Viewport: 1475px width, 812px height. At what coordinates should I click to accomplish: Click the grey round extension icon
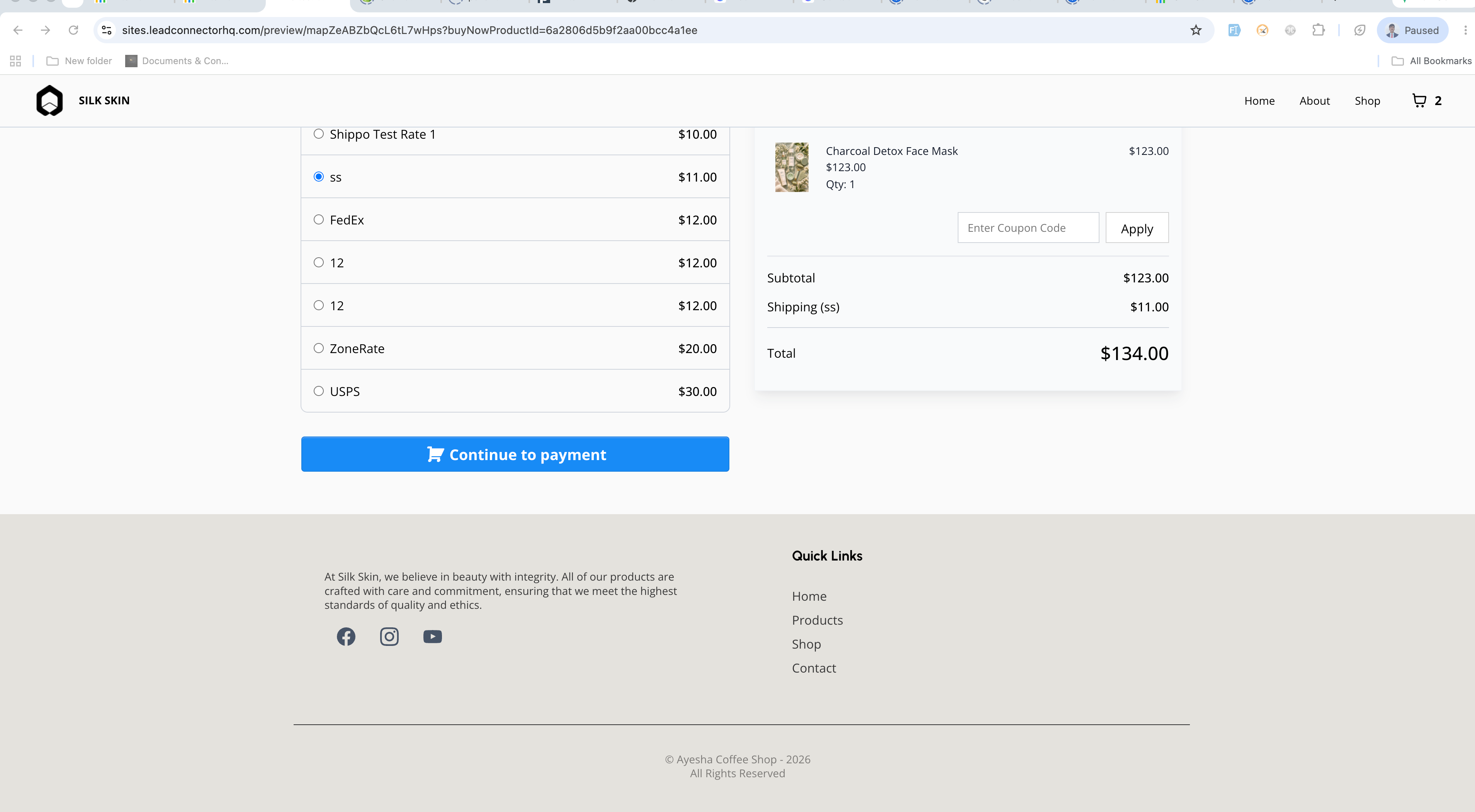1290,31
